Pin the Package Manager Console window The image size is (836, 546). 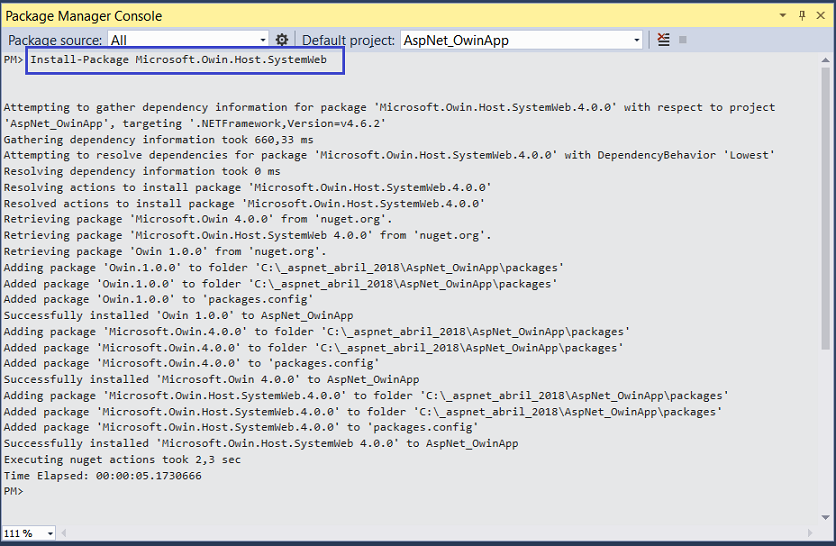point(802,15)
